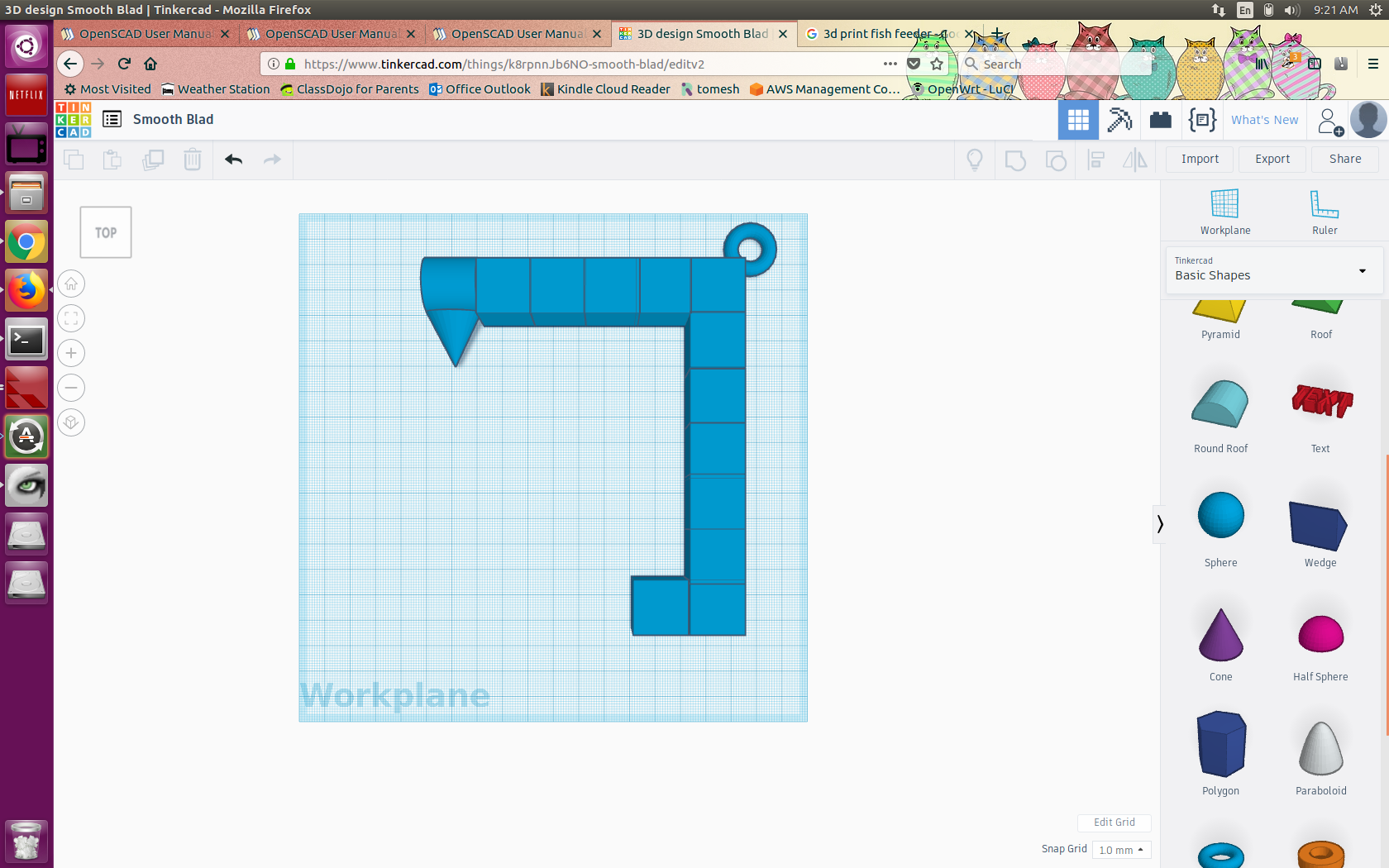Toggle Show all lightbulb icon
This screenshot has width=1389, height=868.
click(x=975, y=160)
